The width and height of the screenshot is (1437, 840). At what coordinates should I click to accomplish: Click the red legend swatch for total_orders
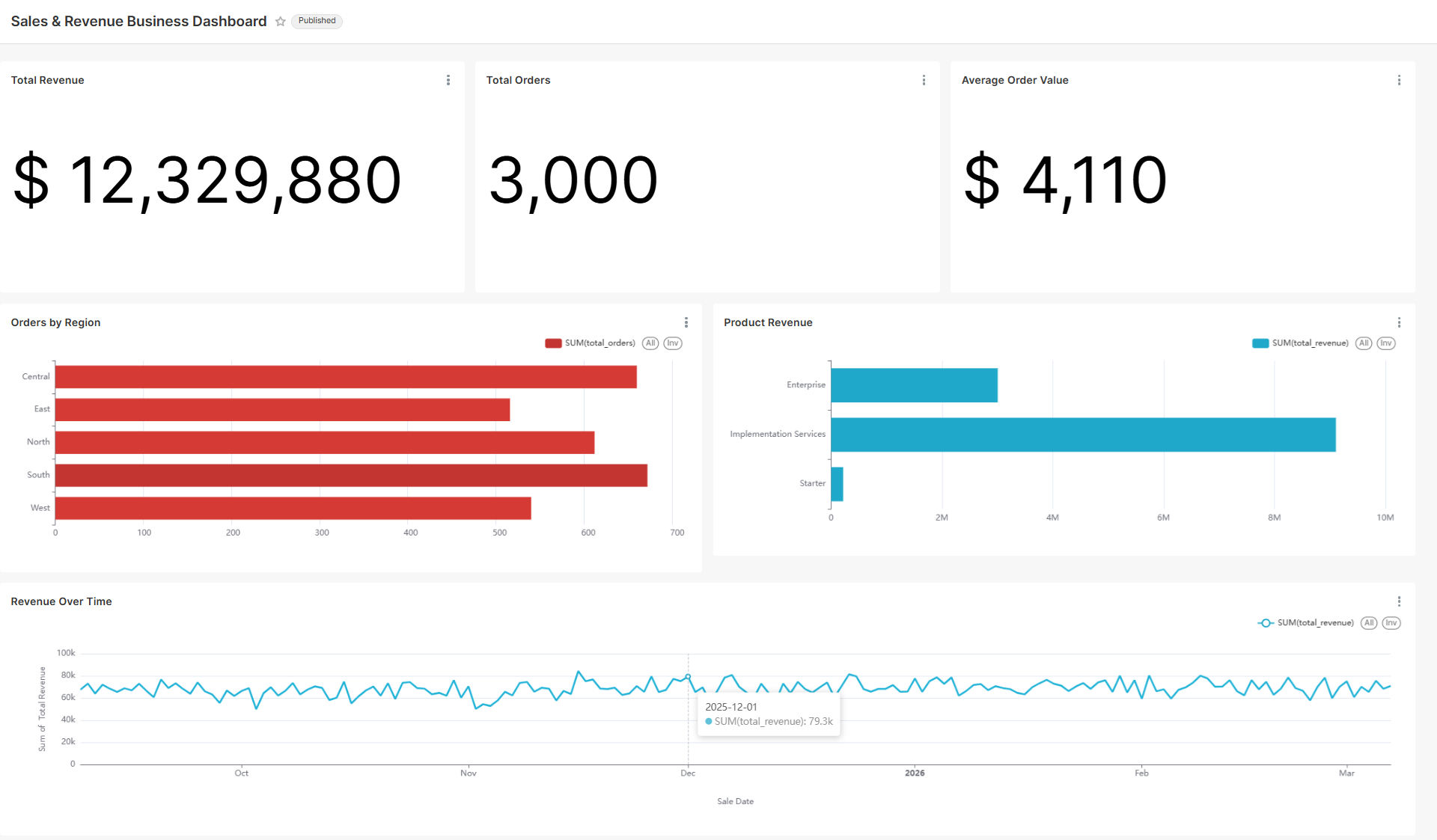tap(553, 343)
